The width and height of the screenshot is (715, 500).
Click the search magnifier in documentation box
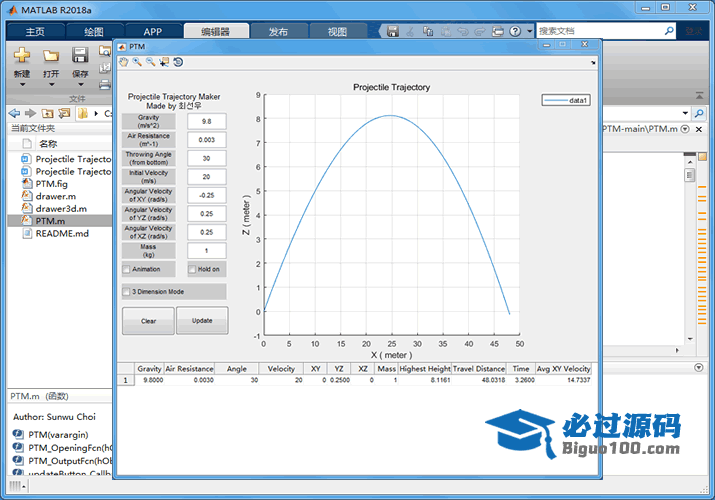click(x=670, y=32)
